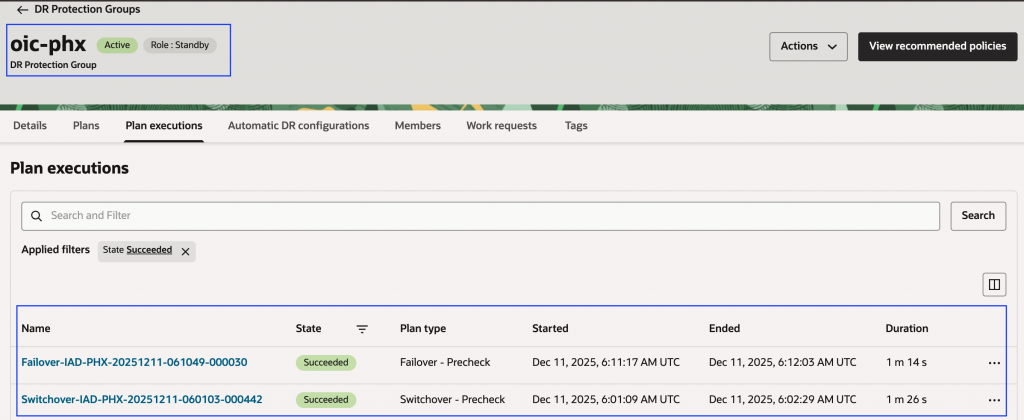Viewport: 1024px width, 420px height.
Task: Open the column display settings icon
Action: (x=994, y=285)
